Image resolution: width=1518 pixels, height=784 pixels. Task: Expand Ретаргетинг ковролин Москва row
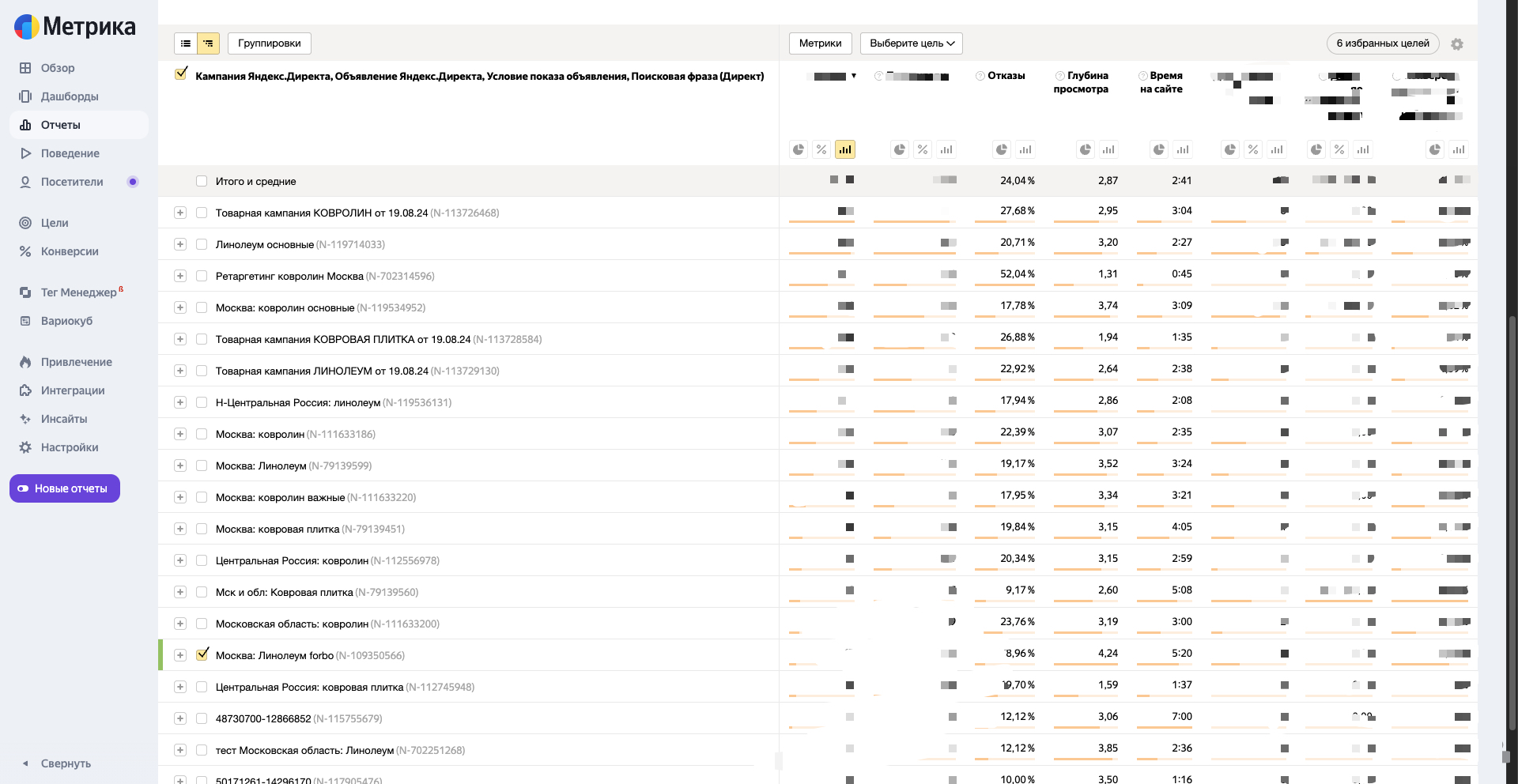pos(180,276)
